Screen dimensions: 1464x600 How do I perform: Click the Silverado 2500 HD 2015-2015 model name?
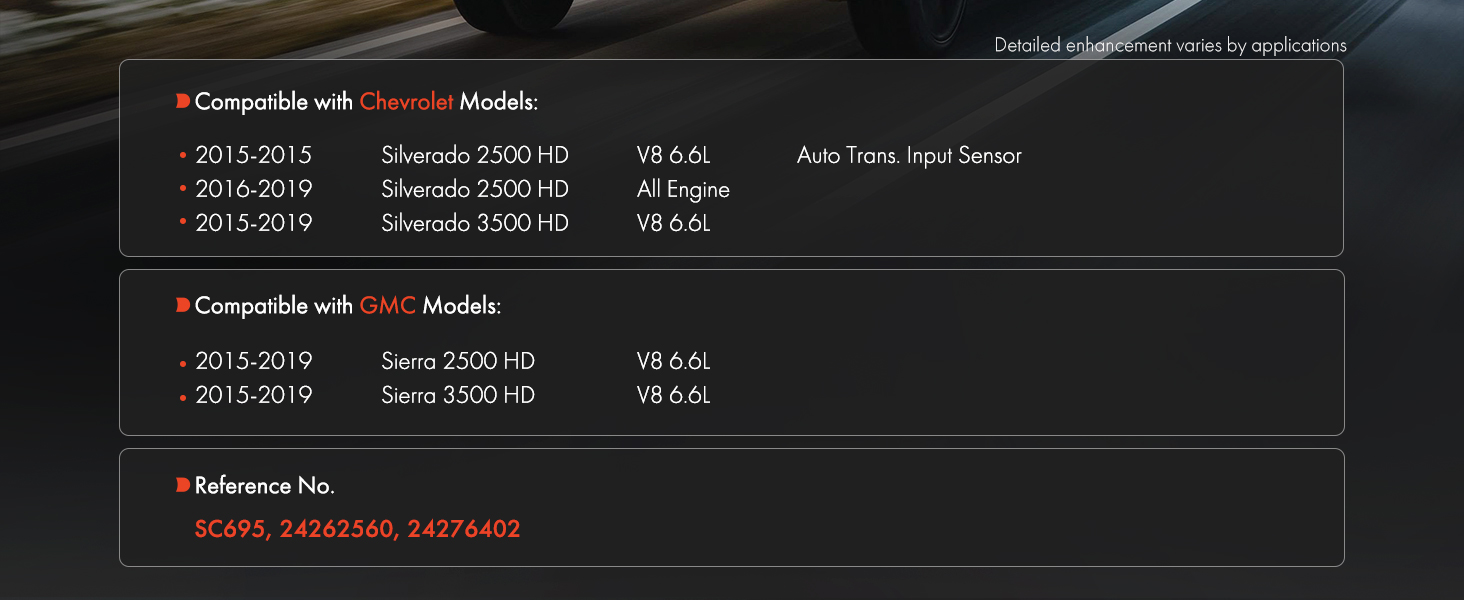[x=475, y=155]
